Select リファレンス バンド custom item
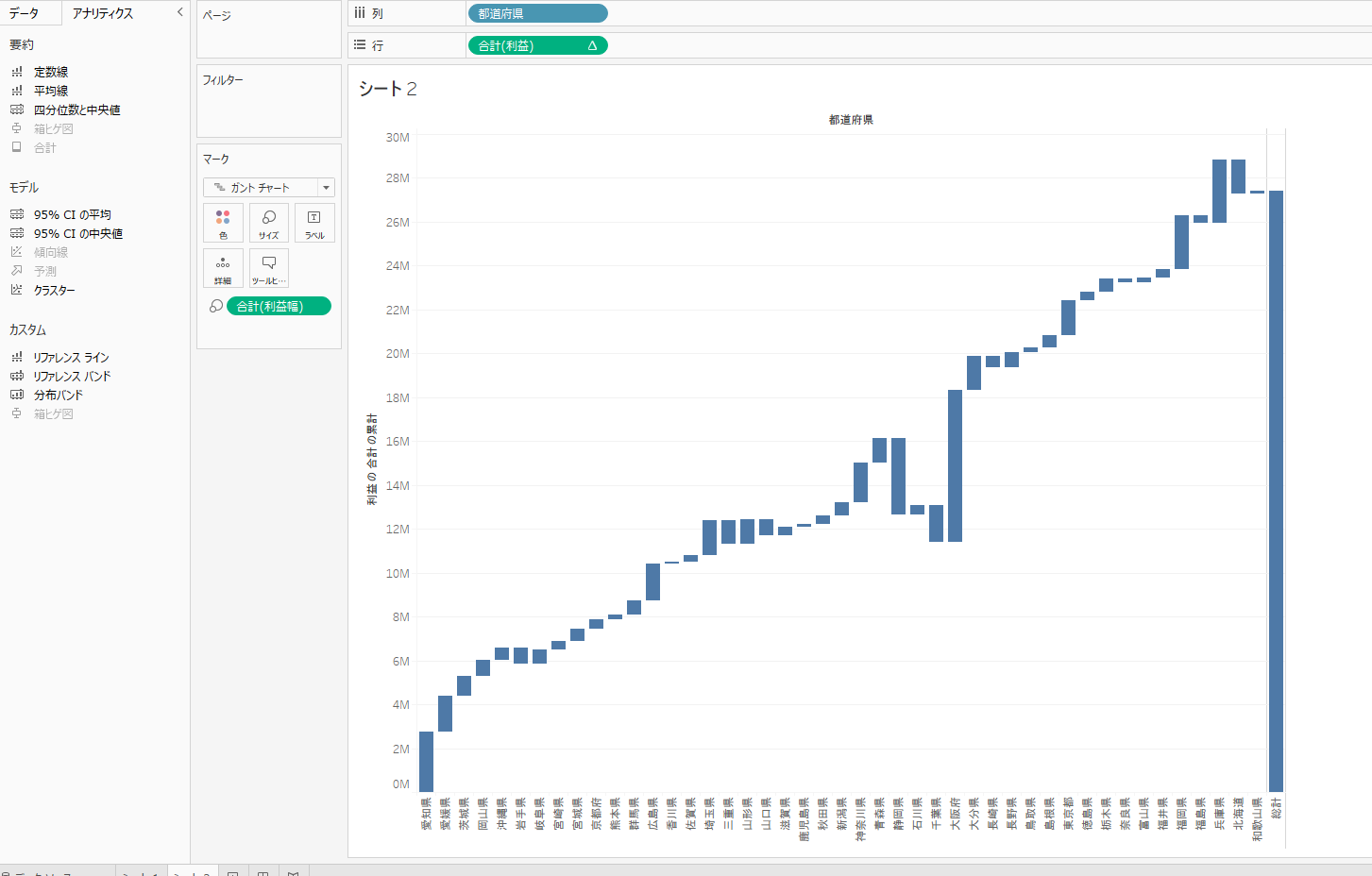Viewport: 1372px width, 876px height. click(72, 376)
